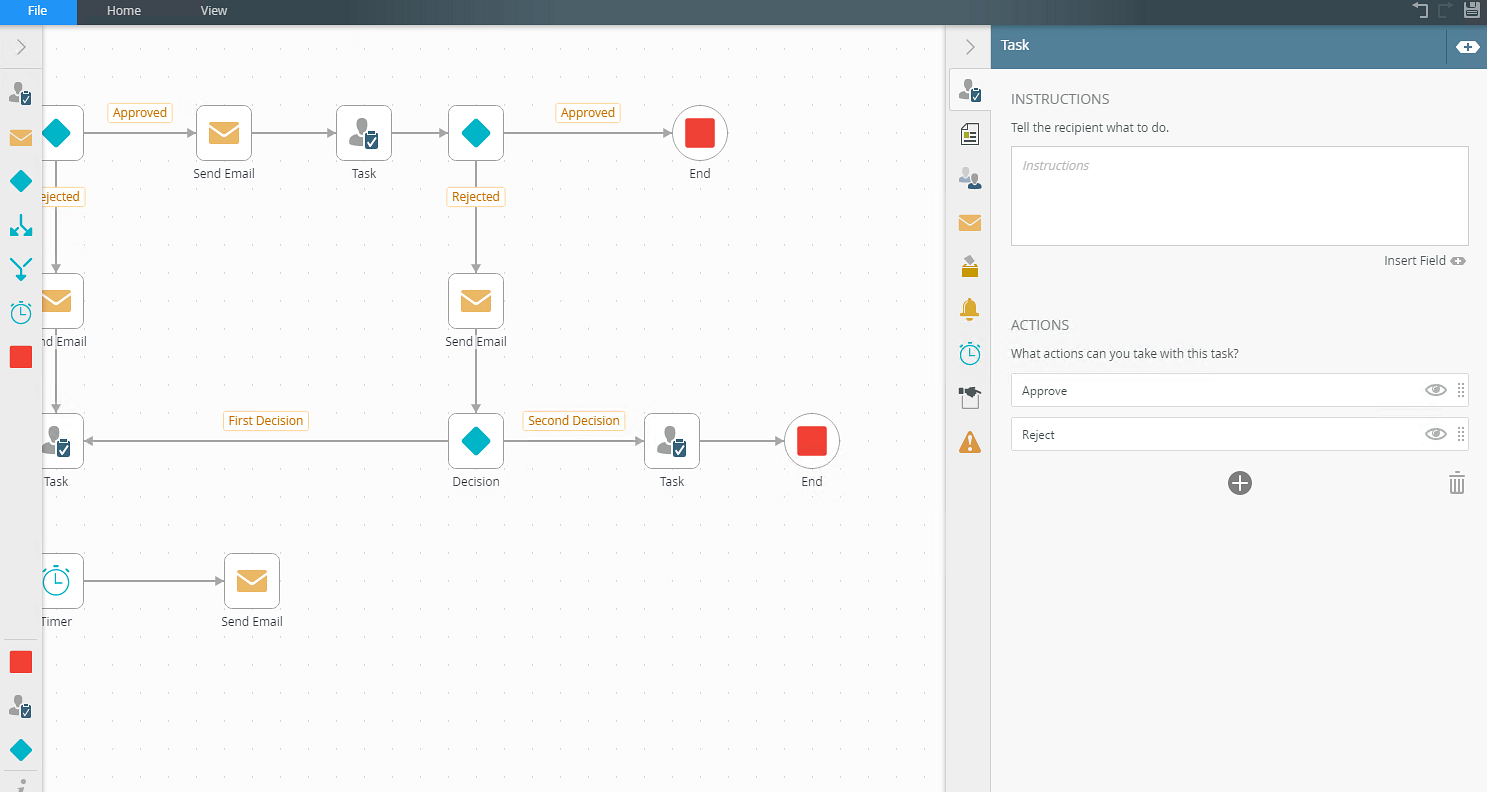The image size is (1487, 792).
Task: Open the warning triangle tab in Task panel
Action: [x=968, y=442]
